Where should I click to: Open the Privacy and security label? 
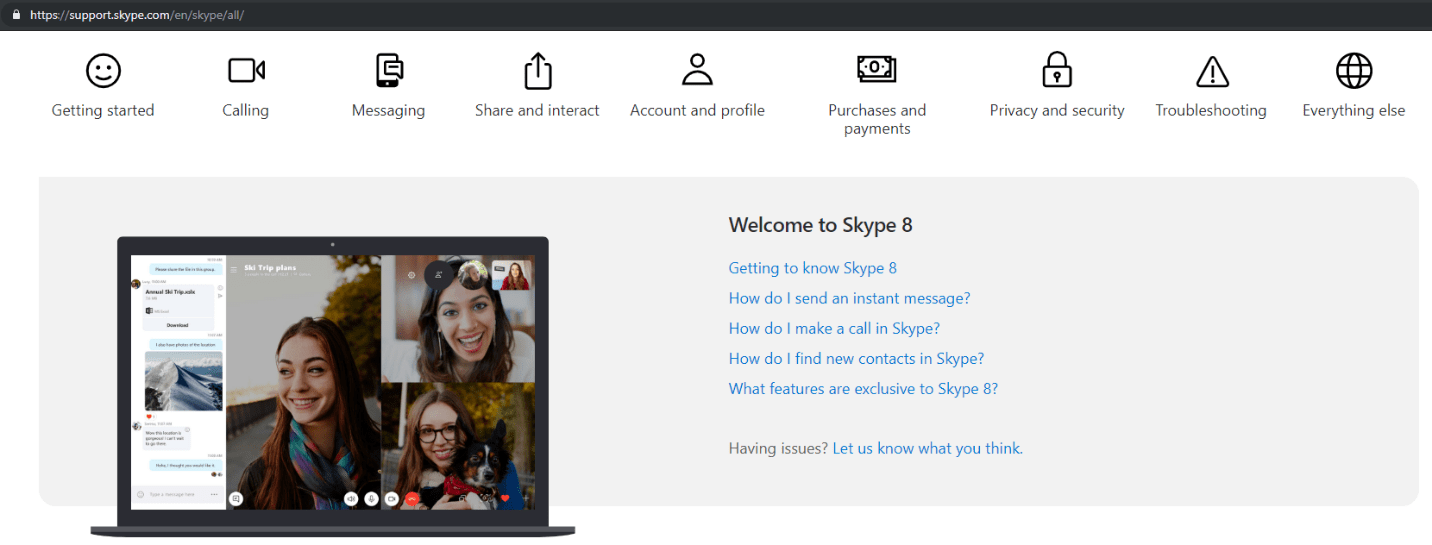pyautogui.click(x=1057, y=111)
